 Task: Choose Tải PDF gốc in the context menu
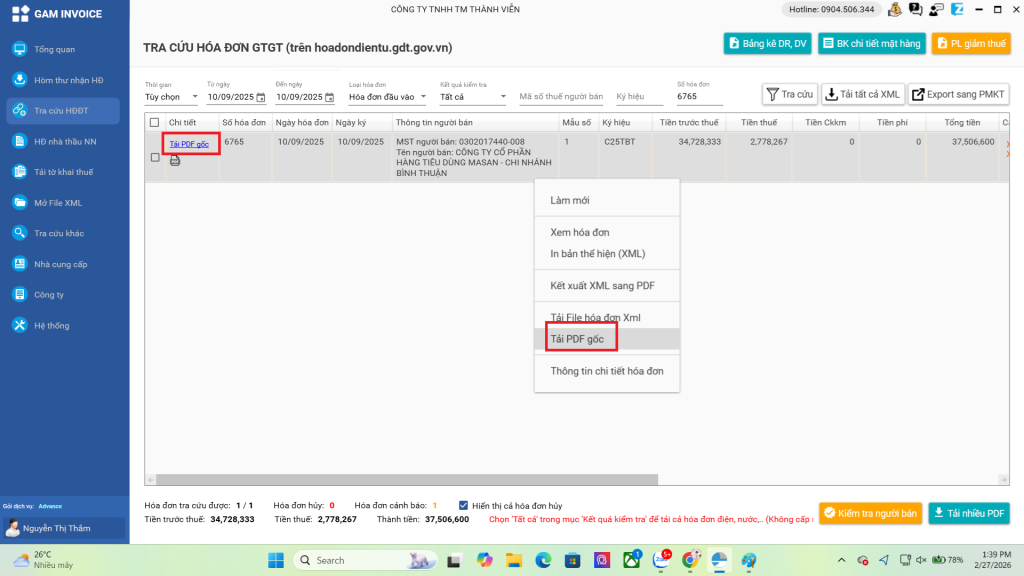[x=577, y=339]
